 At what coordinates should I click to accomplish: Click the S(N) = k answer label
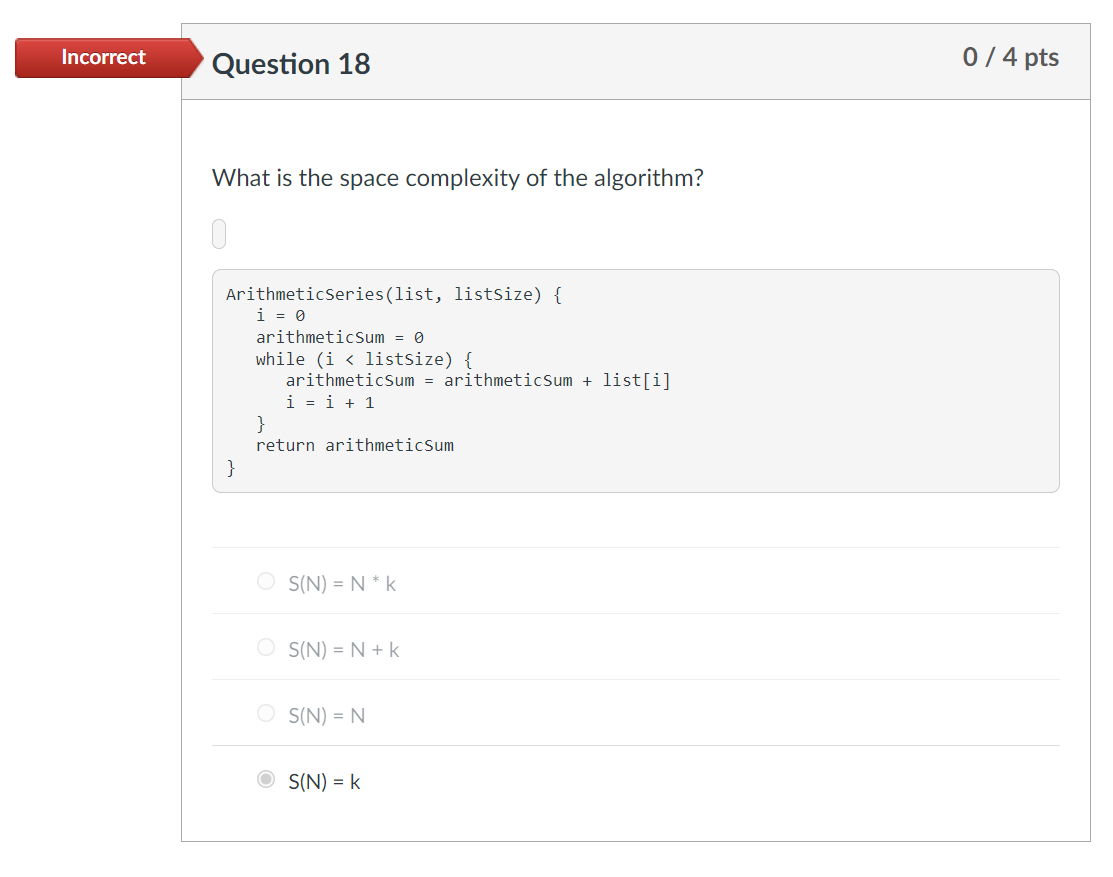click(324, 781)
